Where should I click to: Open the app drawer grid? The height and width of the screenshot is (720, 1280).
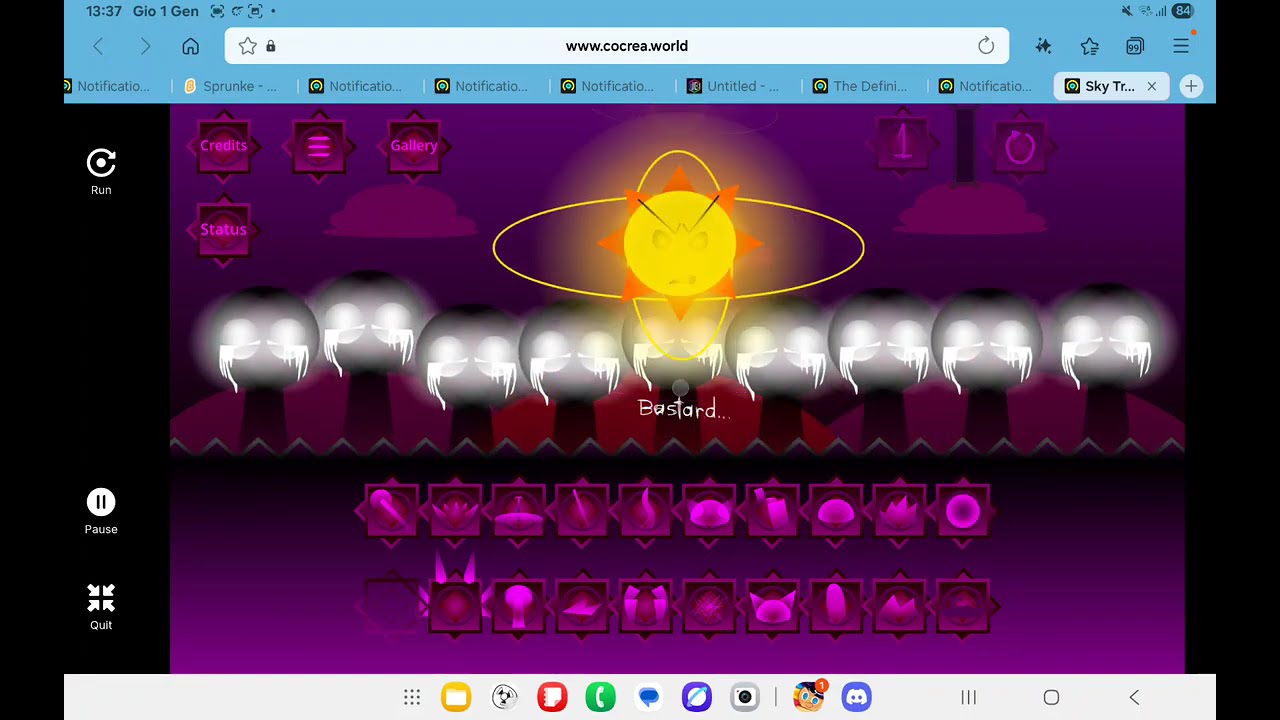412,697
